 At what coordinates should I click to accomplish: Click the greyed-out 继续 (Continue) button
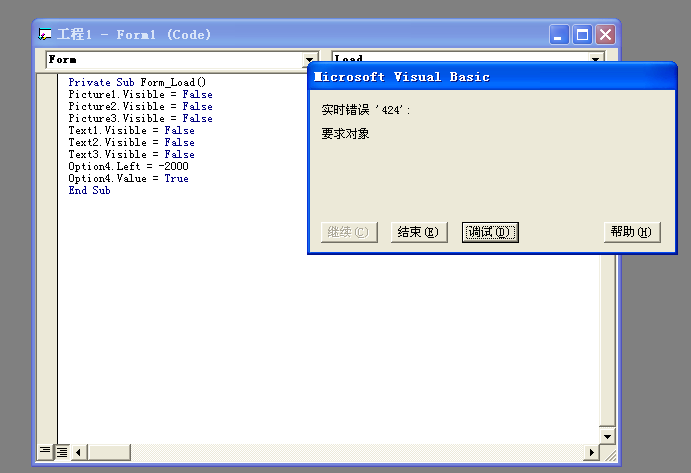click(x=349, y=232)
